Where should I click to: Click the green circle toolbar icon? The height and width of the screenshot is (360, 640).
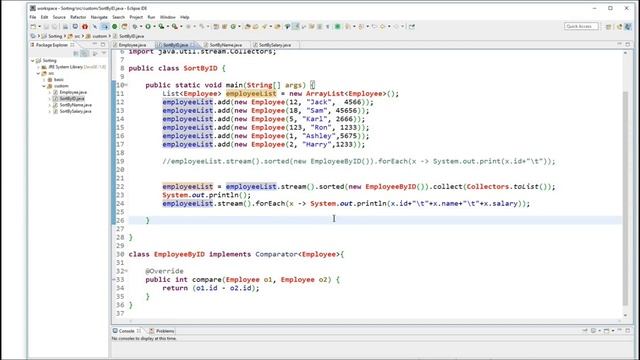pyautogui.click(x=115, y=27)
